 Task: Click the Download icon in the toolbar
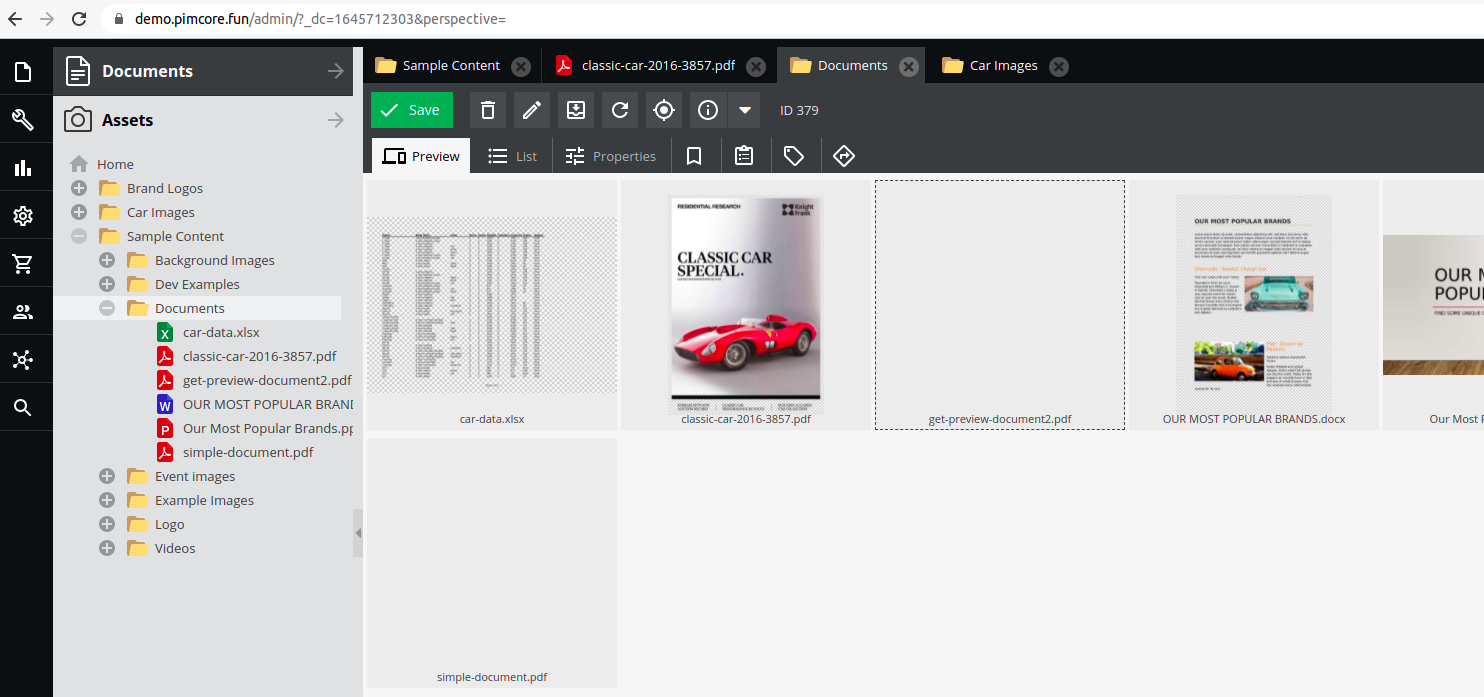pos(575,110)
